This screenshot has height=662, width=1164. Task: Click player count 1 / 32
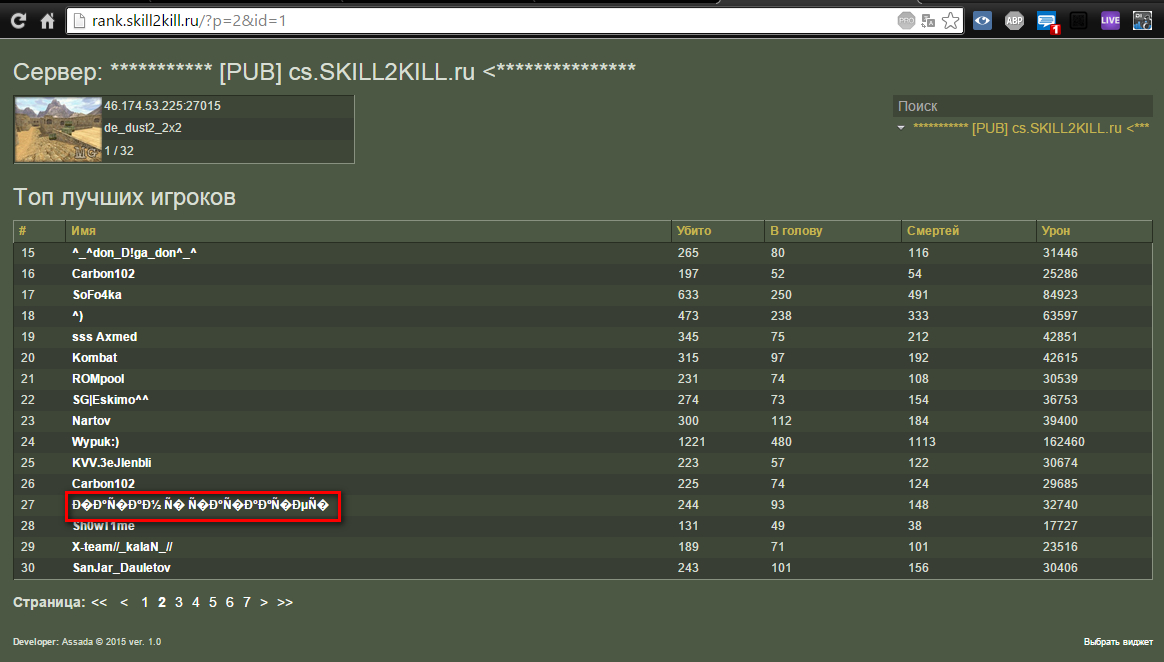(x=119, y=151)
